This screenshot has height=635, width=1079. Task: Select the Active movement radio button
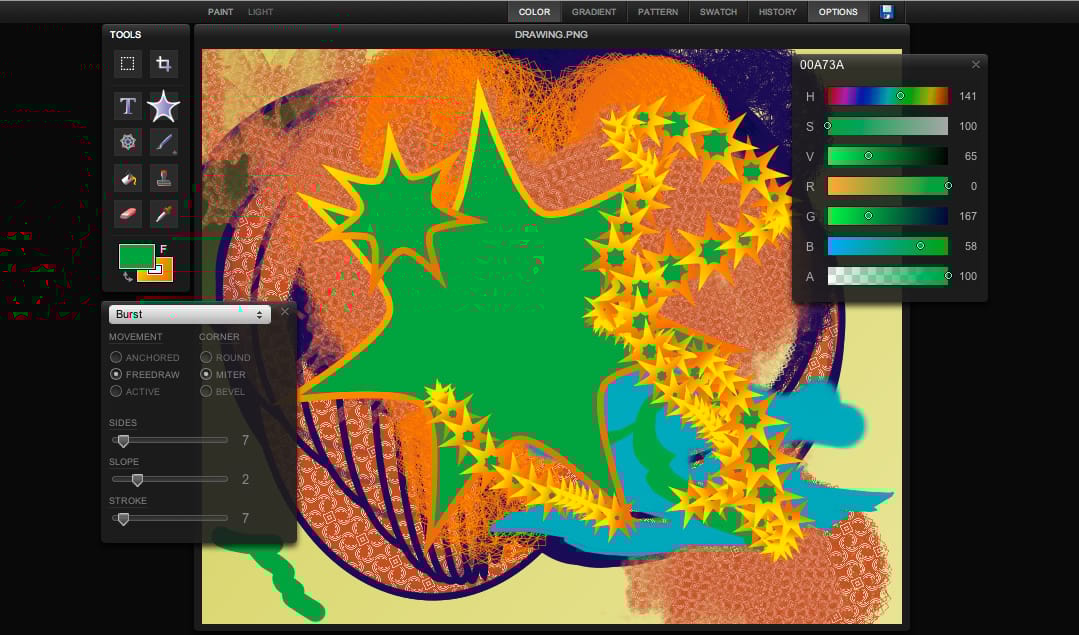(116, 391)
